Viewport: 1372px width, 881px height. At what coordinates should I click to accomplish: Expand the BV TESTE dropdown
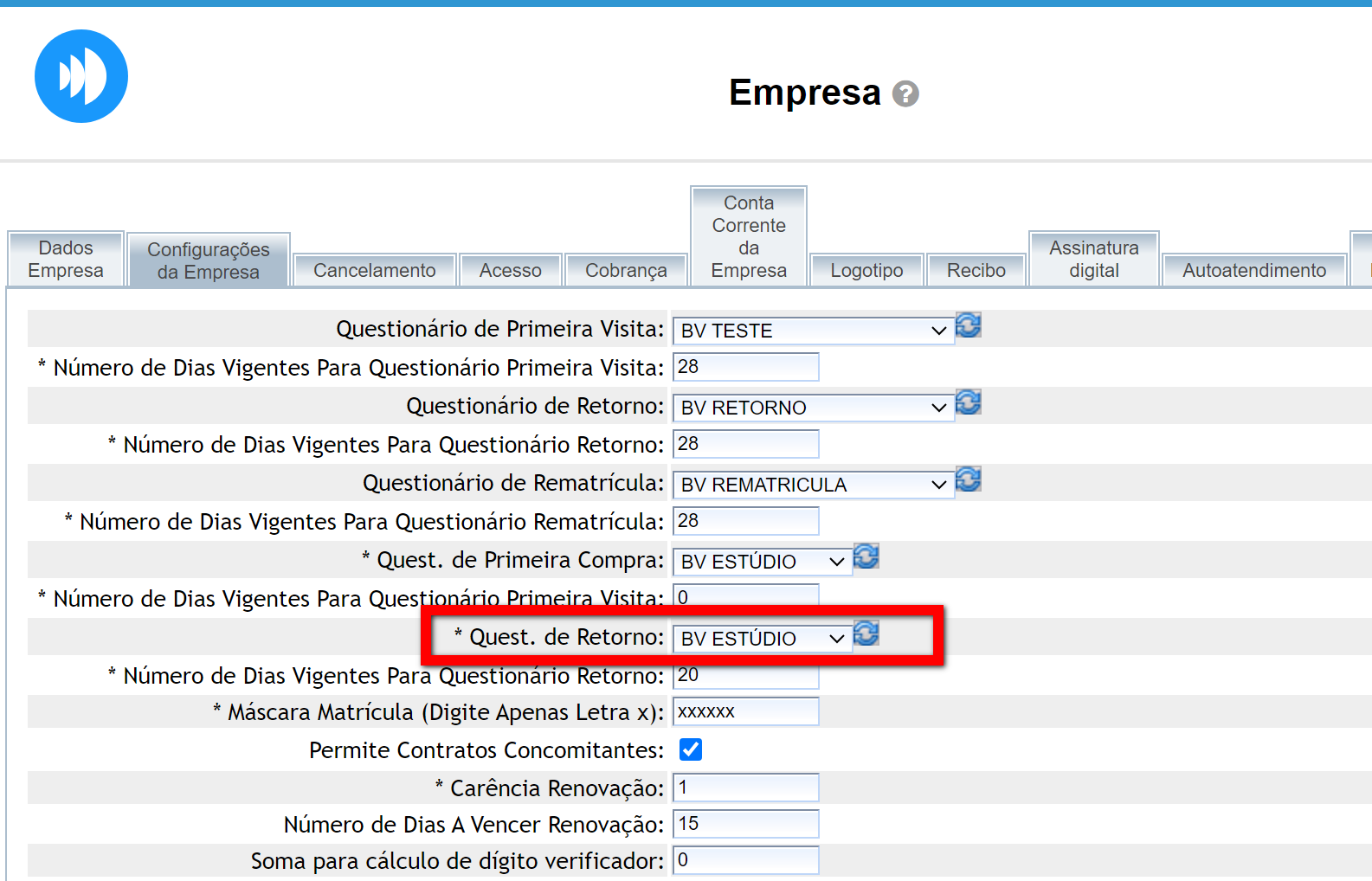click(x=813, y=331)
